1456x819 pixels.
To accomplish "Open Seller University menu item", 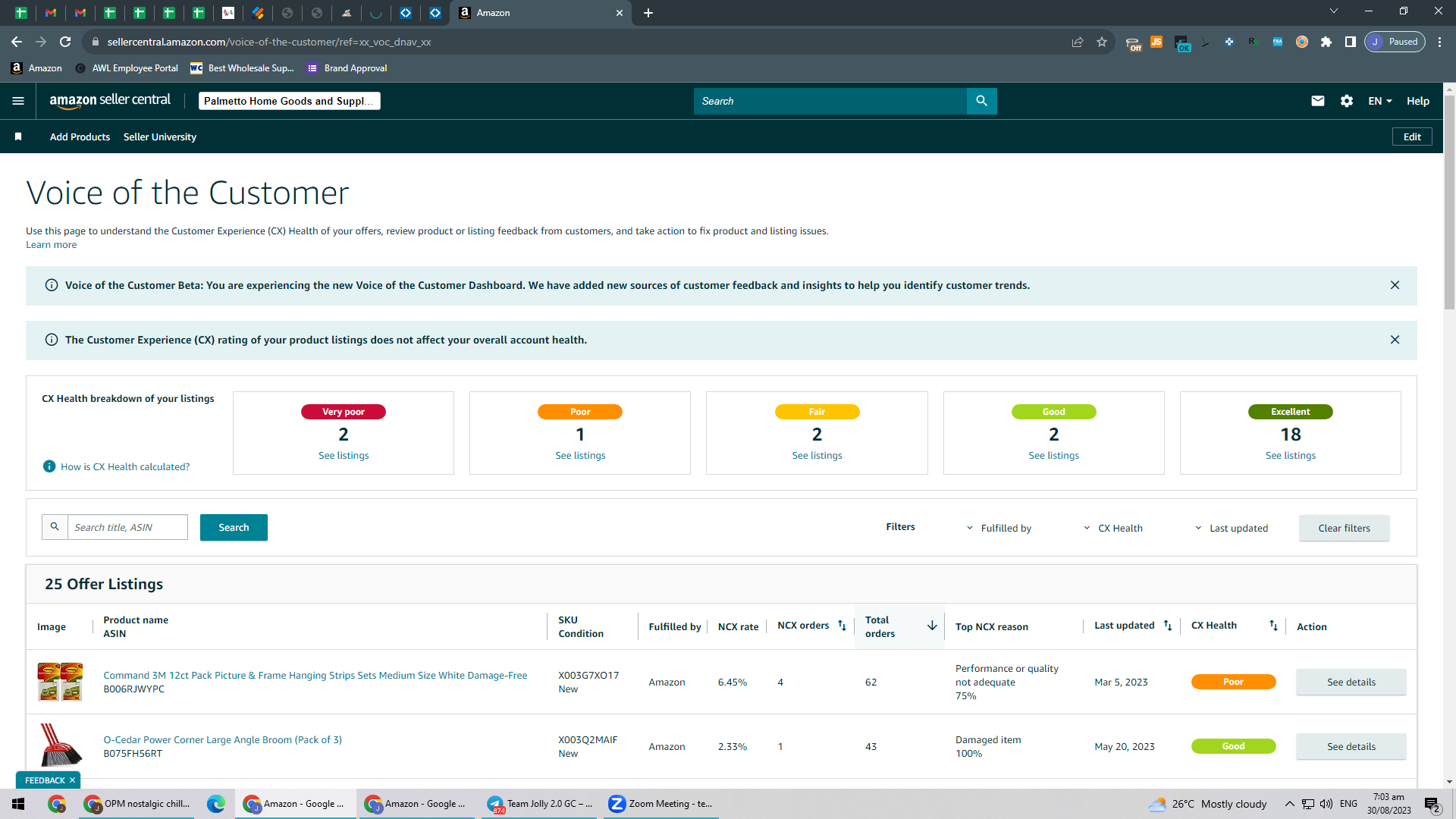I will pyautogui.click(x=160, y=136).
